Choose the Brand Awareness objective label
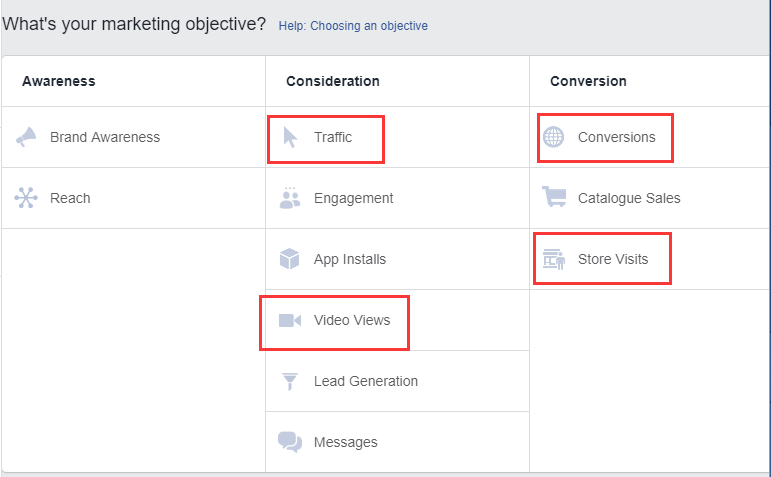Screen dimensions: 771x477 105,137
